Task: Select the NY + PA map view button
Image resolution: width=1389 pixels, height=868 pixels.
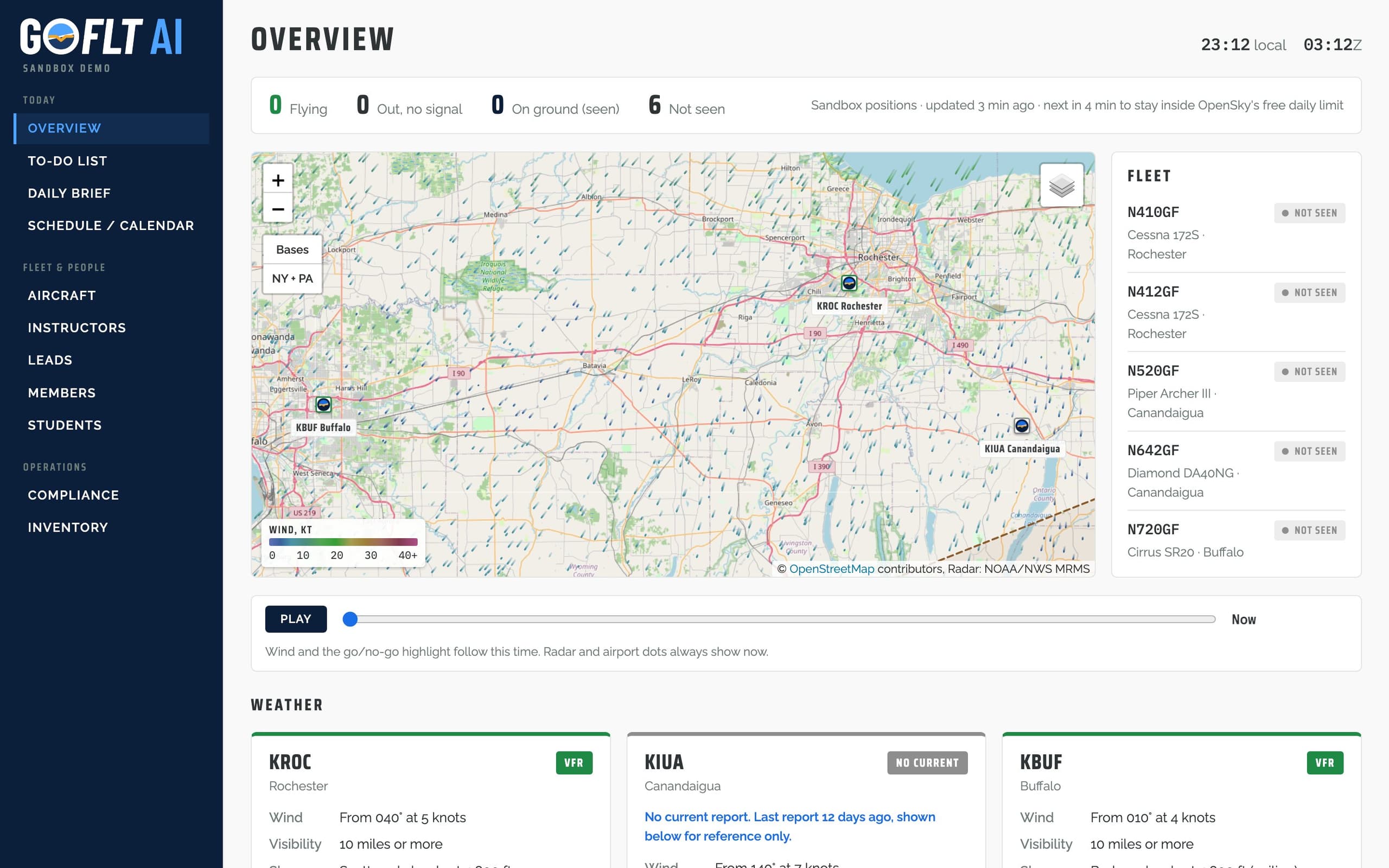Action: [x=292, y=278]
